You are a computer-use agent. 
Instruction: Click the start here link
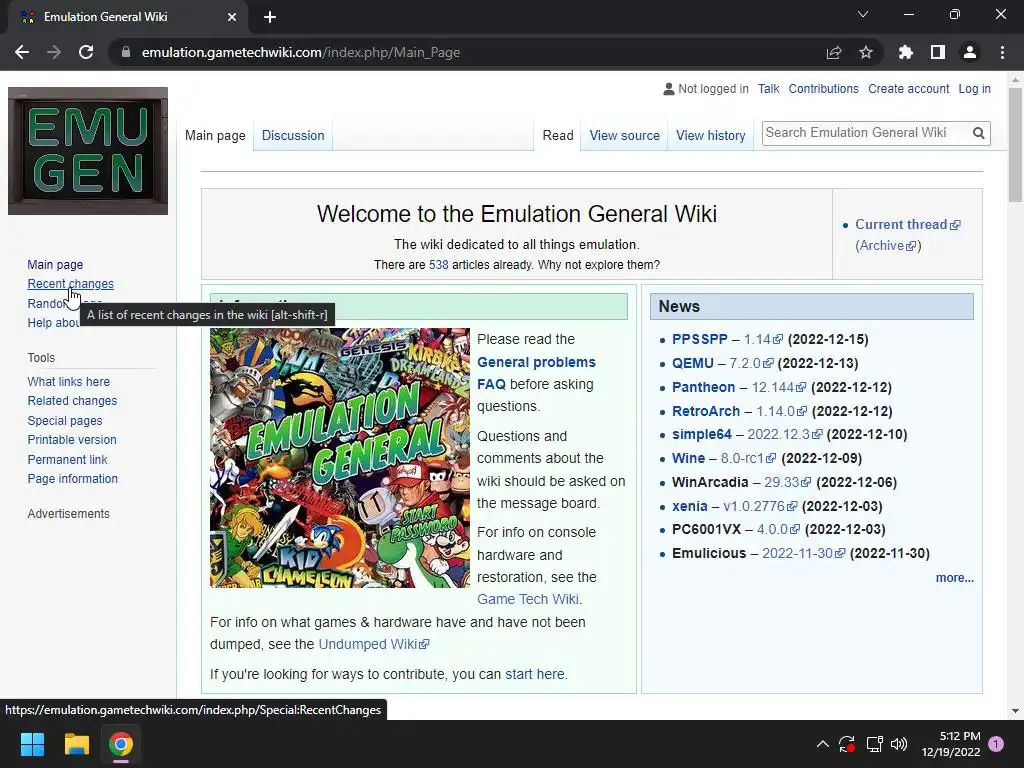pos(535,674)
